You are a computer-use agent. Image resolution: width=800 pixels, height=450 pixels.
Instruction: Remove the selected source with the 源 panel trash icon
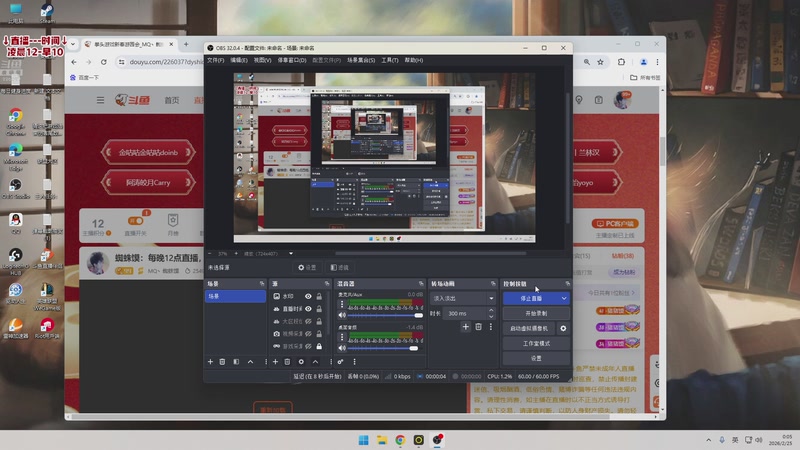coord(287,362)
